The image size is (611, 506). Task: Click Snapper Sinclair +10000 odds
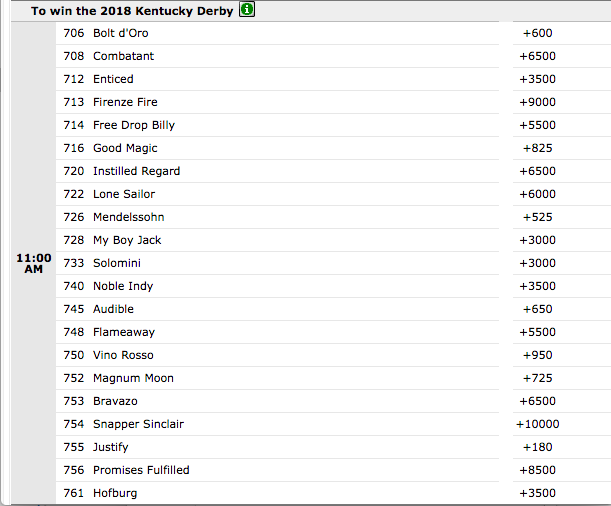click(x=537, y=424)
